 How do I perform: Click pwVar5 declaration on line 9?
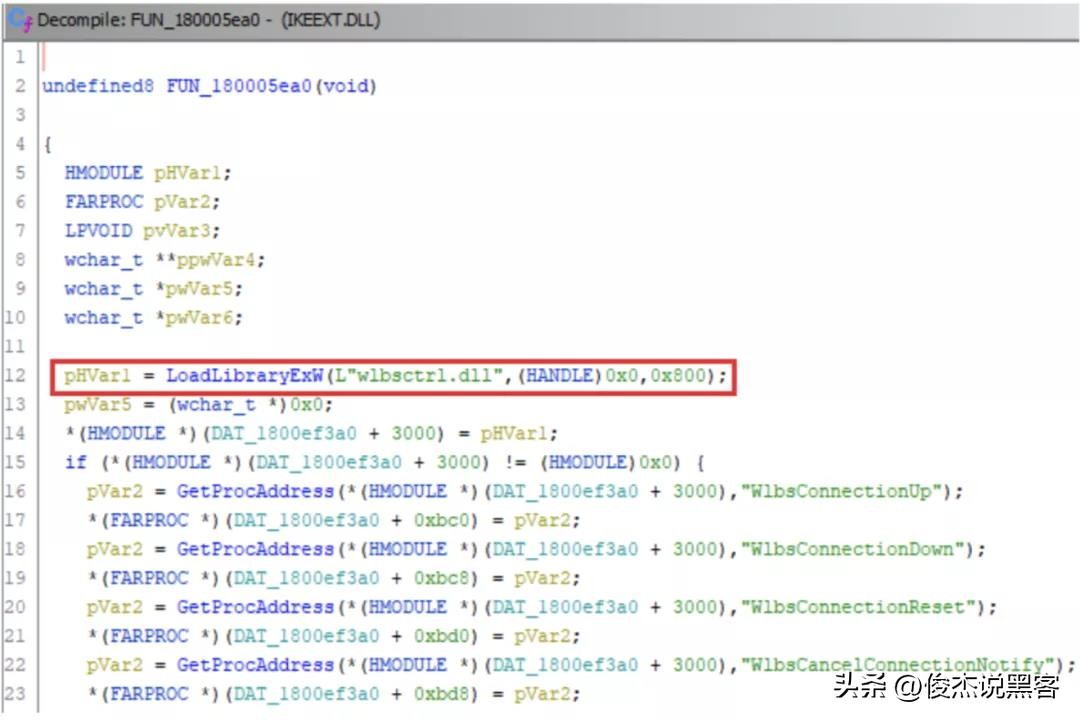[x=199, y=289]
